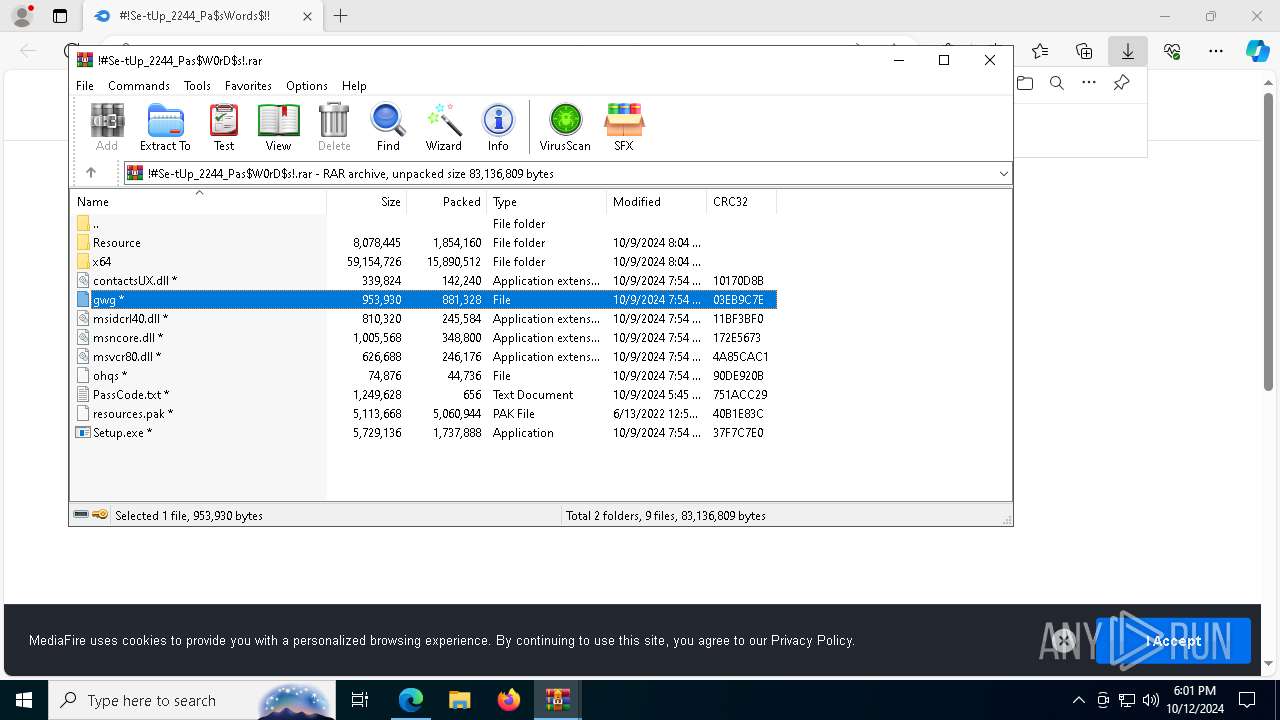
Task: Launch the Wizard wand tool
Action: click(444, 127)
